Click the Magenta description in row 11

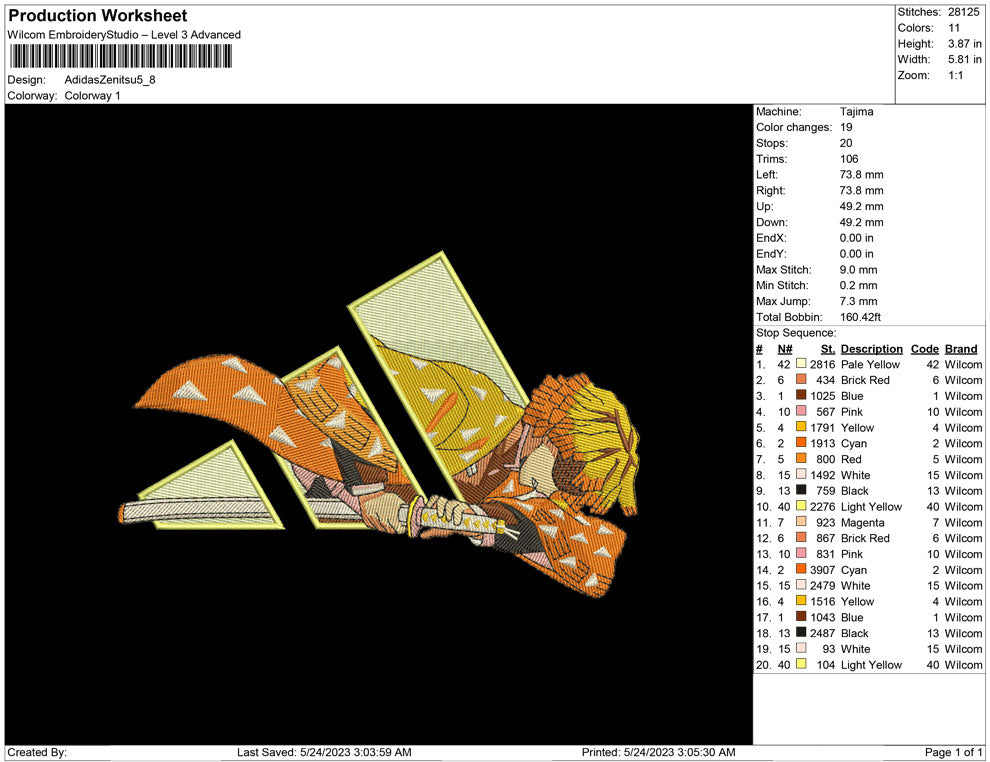point(862,522)
